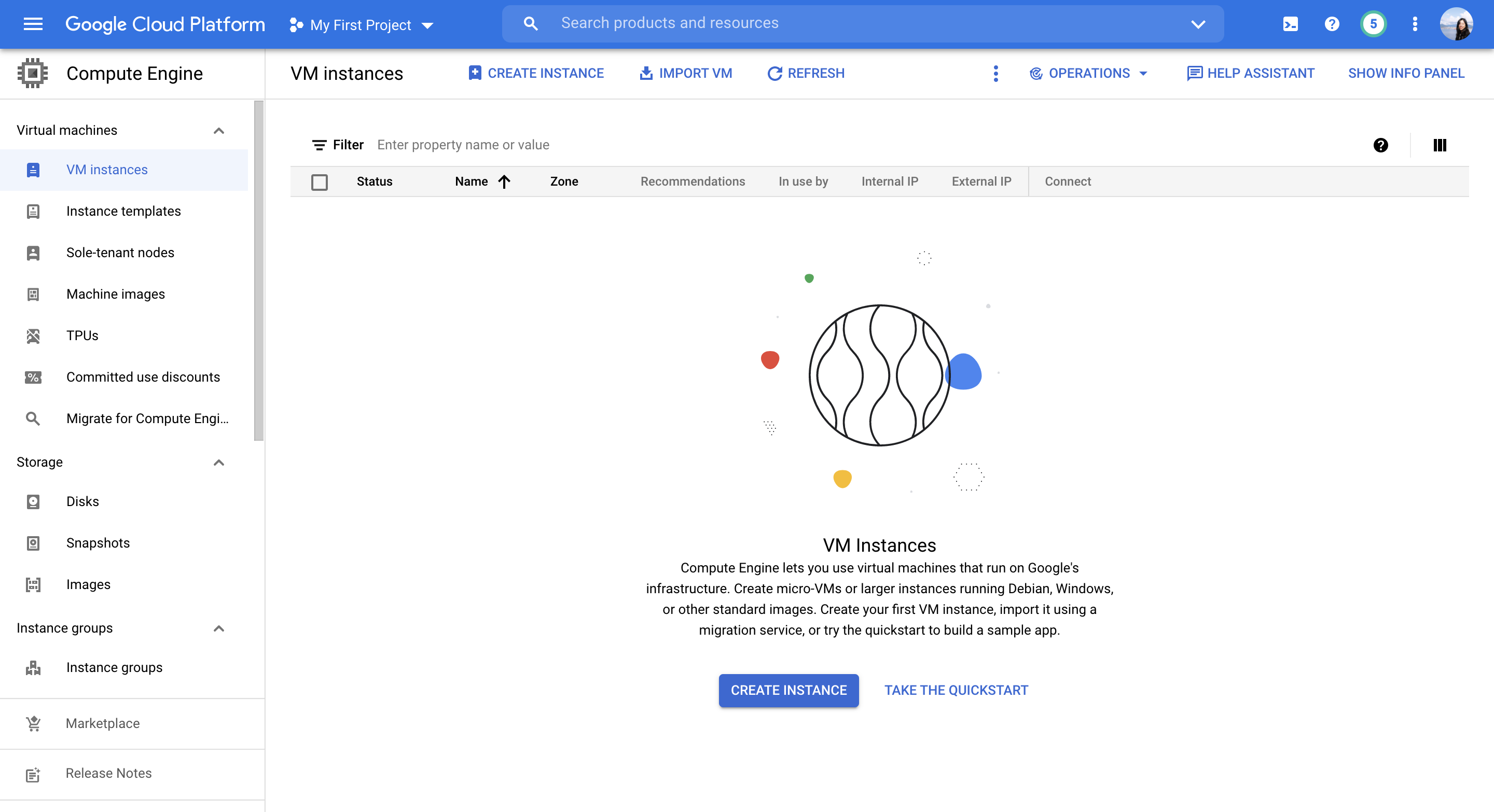
Task: Click the help question mark in header
Action: 1332,24
